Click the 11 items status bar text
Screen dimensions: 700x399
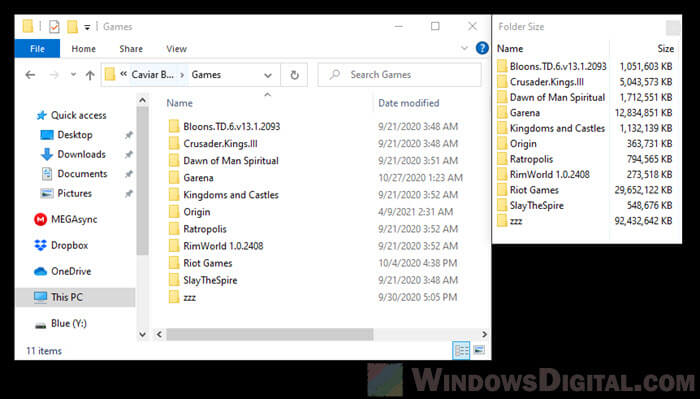44,351
